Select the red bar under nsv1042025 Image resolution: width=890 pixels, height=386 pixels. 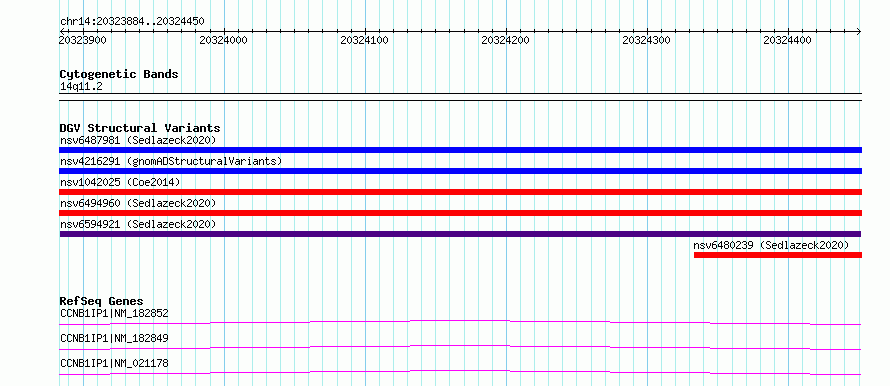[x=461, y=192]
